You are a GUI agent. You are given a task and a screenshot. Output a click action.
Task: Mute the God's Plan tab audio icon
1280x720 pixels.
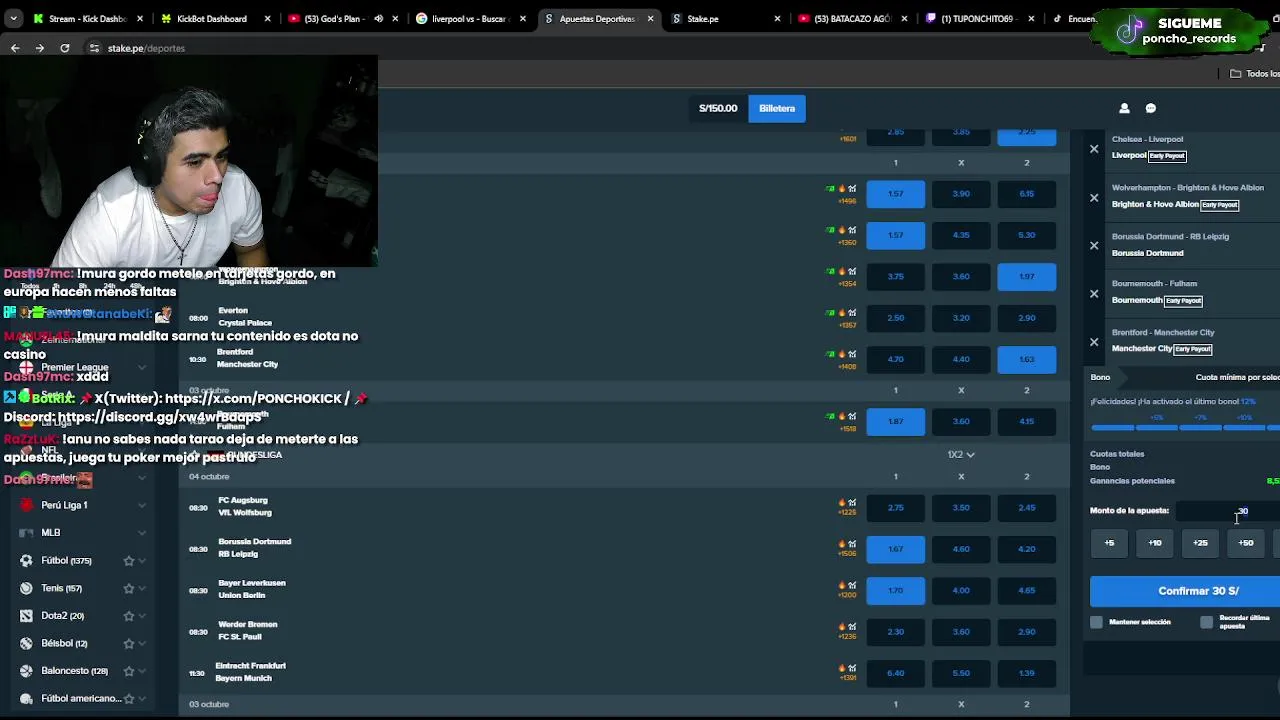pyautogui.click(x=378, y=18)
